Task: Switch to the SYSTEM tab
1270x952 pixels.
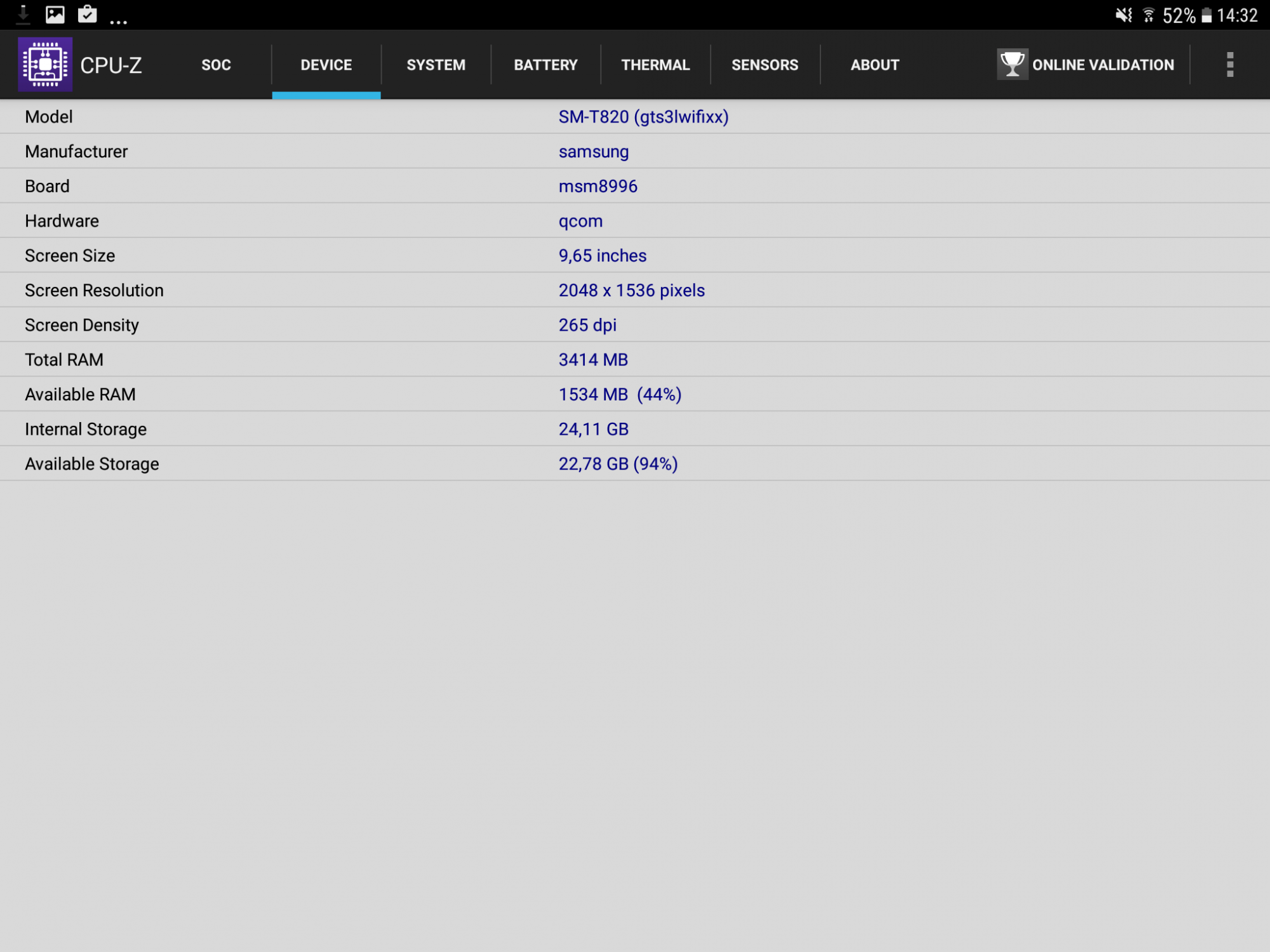Action: click(x=436, y=65)
